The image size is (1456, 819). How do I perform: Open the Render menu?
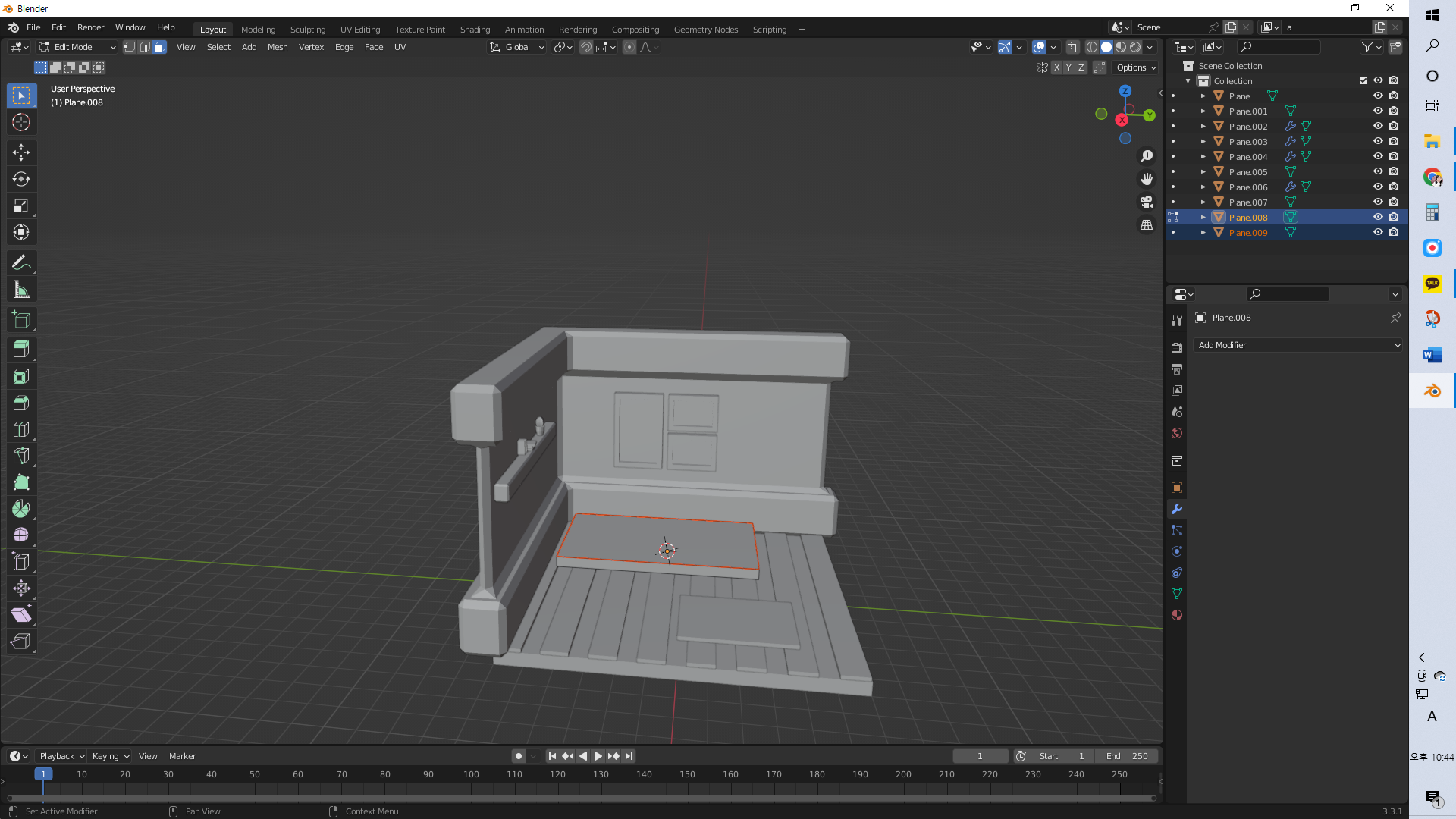[90, 27]
